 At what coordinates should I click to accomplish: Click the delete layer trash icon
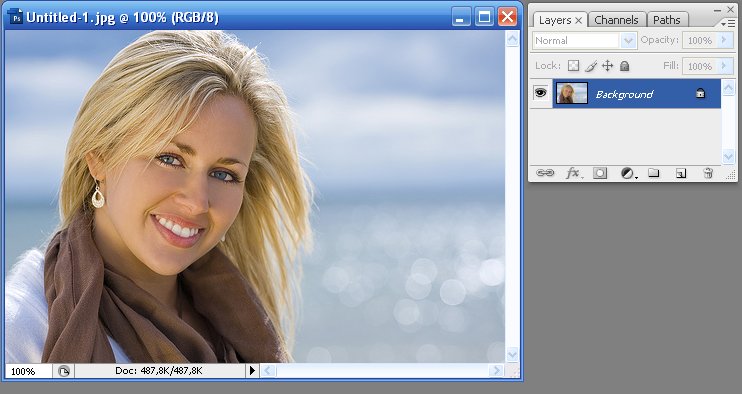click(708, 173)
